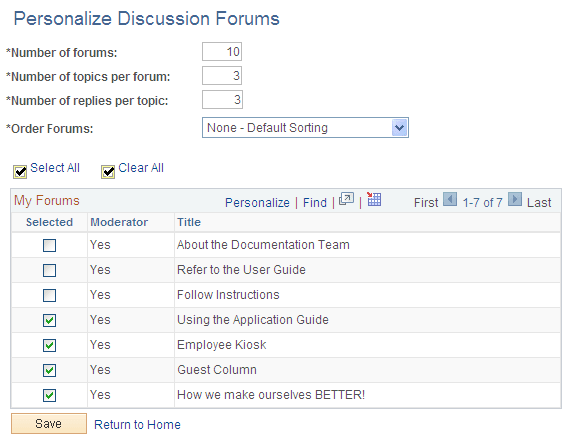Click Yes in the Guest Column row

point(100,370)
